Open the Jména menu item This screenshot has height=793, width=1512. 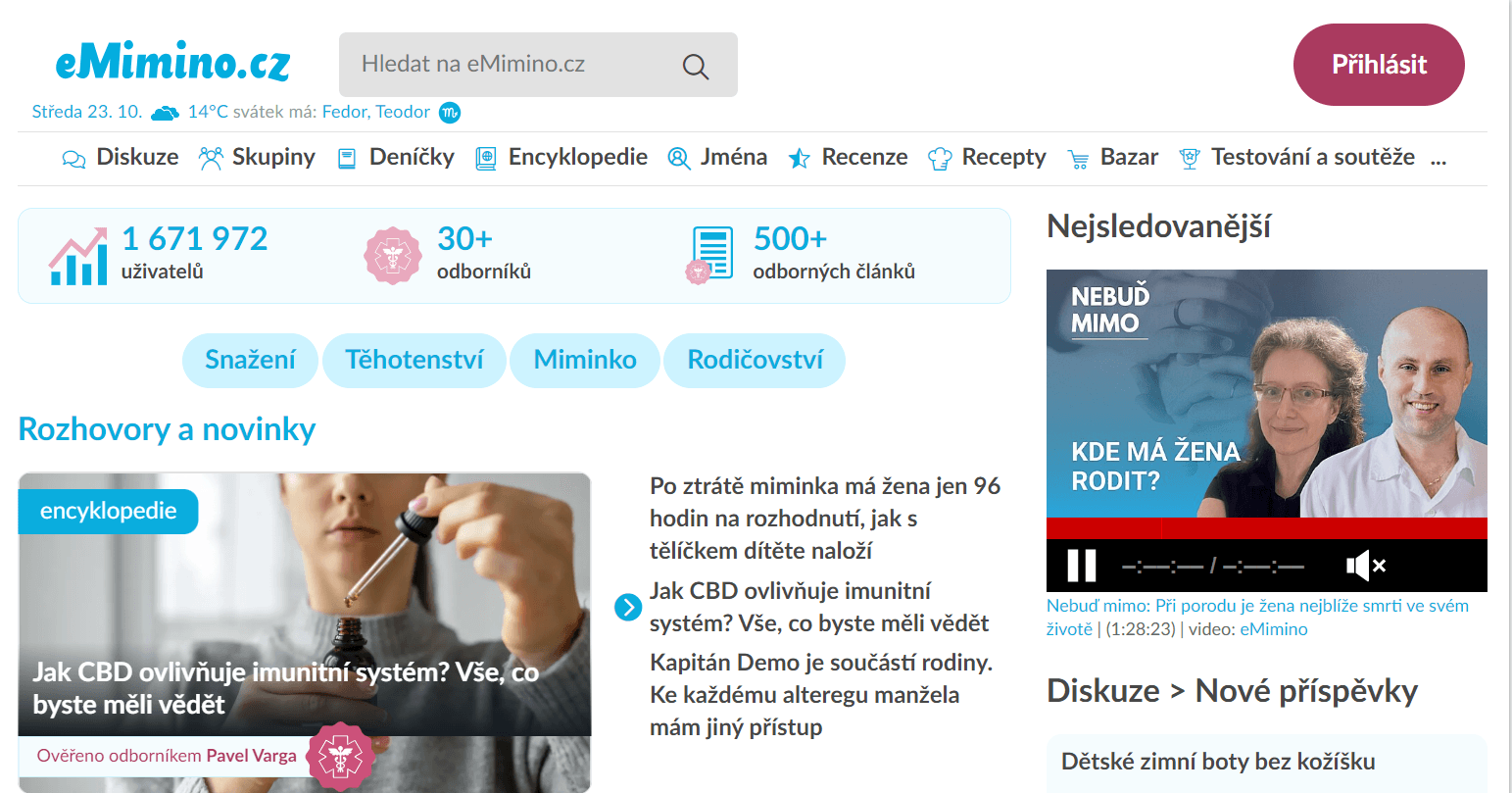point(734,158)
